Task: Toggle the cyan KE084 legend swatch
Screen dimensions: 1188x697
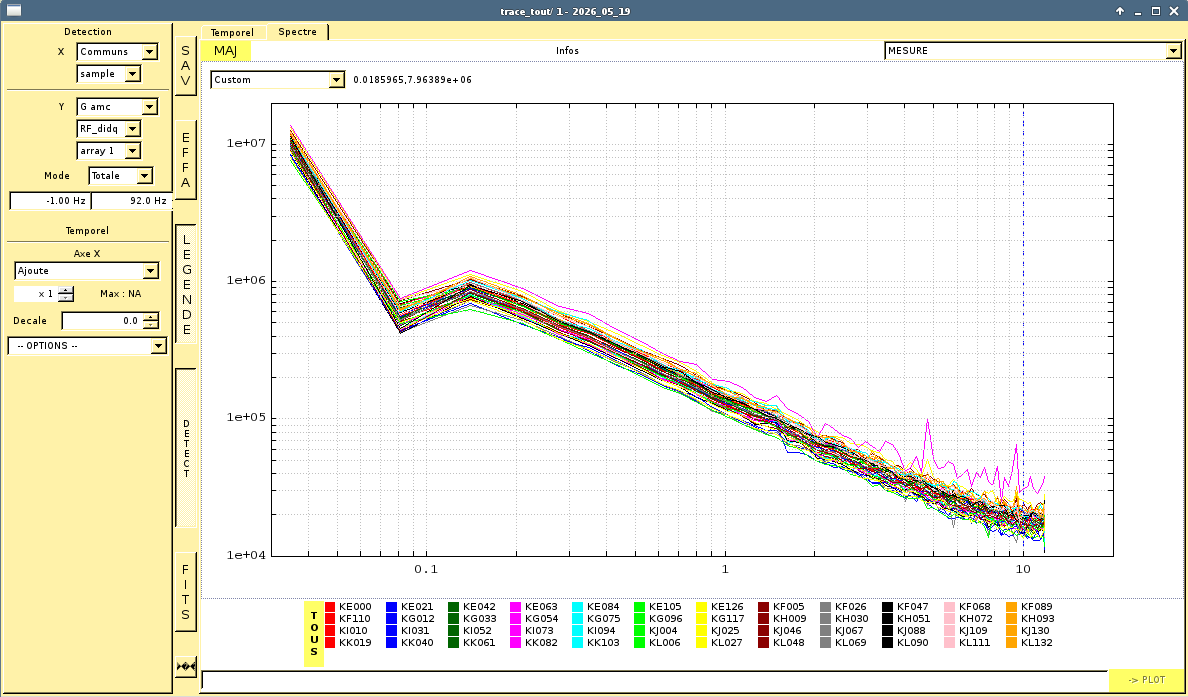Action: [577, 607]
